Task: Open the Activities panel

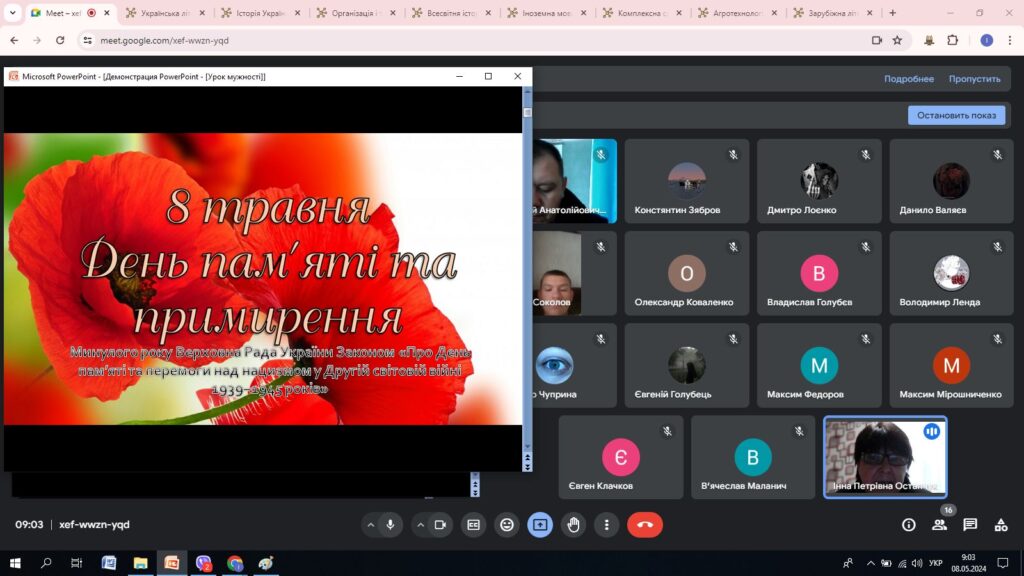Action: click(1001, 524)
